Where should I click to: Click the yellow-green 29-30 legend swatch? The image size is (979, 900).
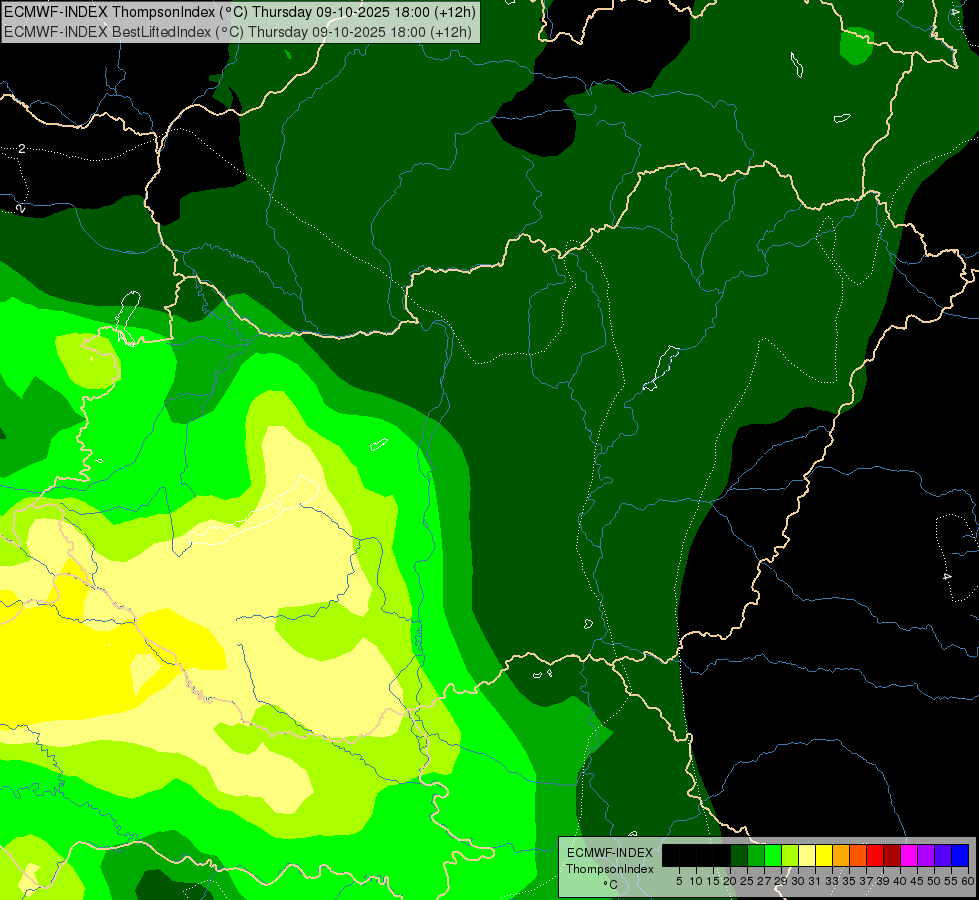(790, 855)
